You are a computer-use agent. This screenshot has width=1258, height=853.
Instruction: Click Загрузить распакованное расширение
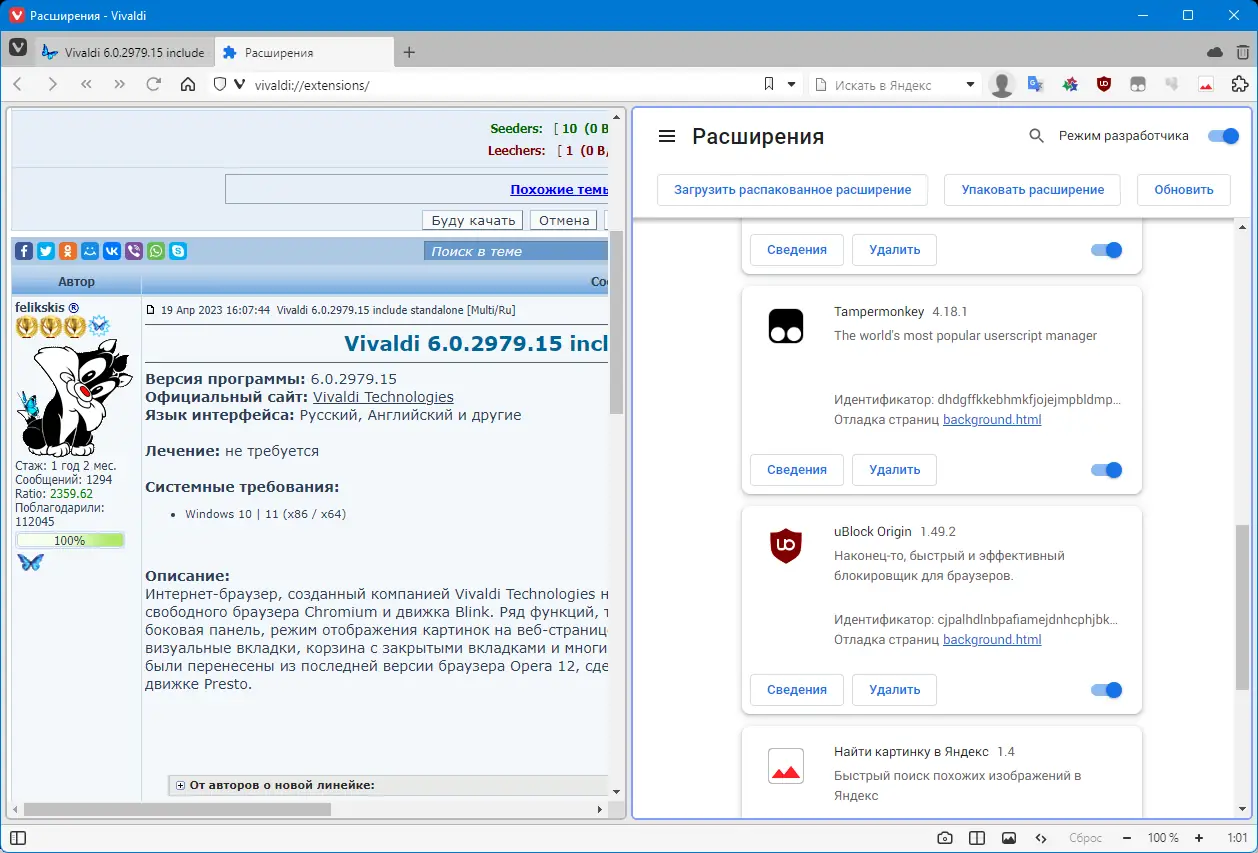tap(792, 189)
